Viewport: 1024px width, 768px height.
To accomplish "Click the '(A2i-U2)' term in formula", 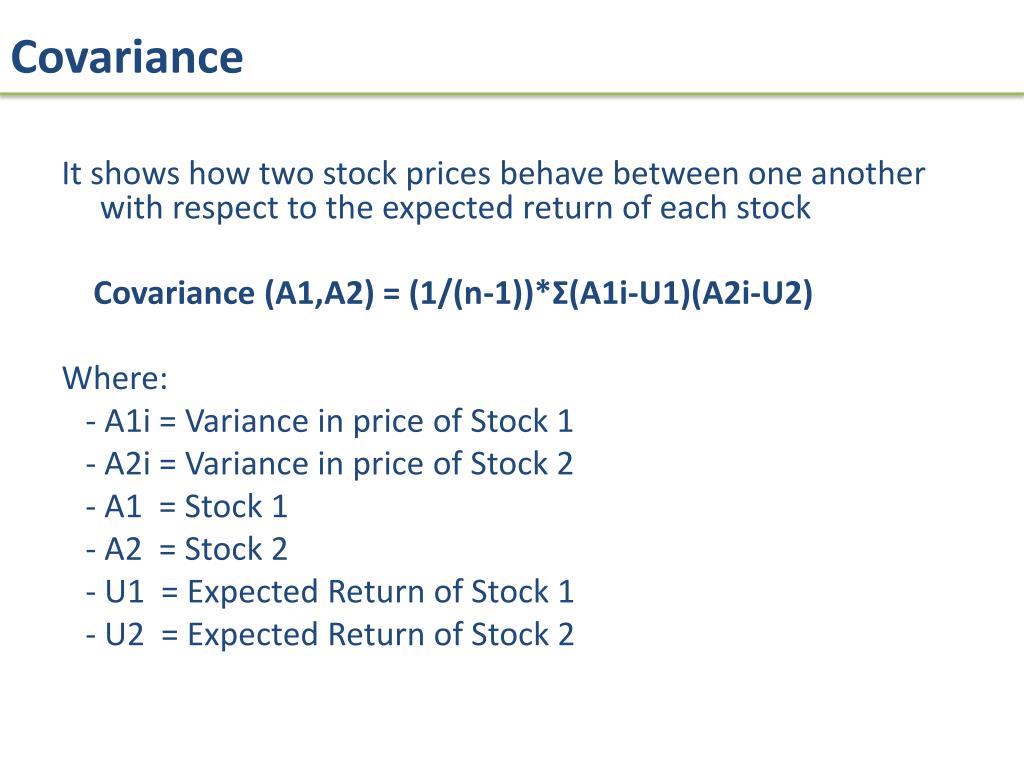I will [752, 293].
